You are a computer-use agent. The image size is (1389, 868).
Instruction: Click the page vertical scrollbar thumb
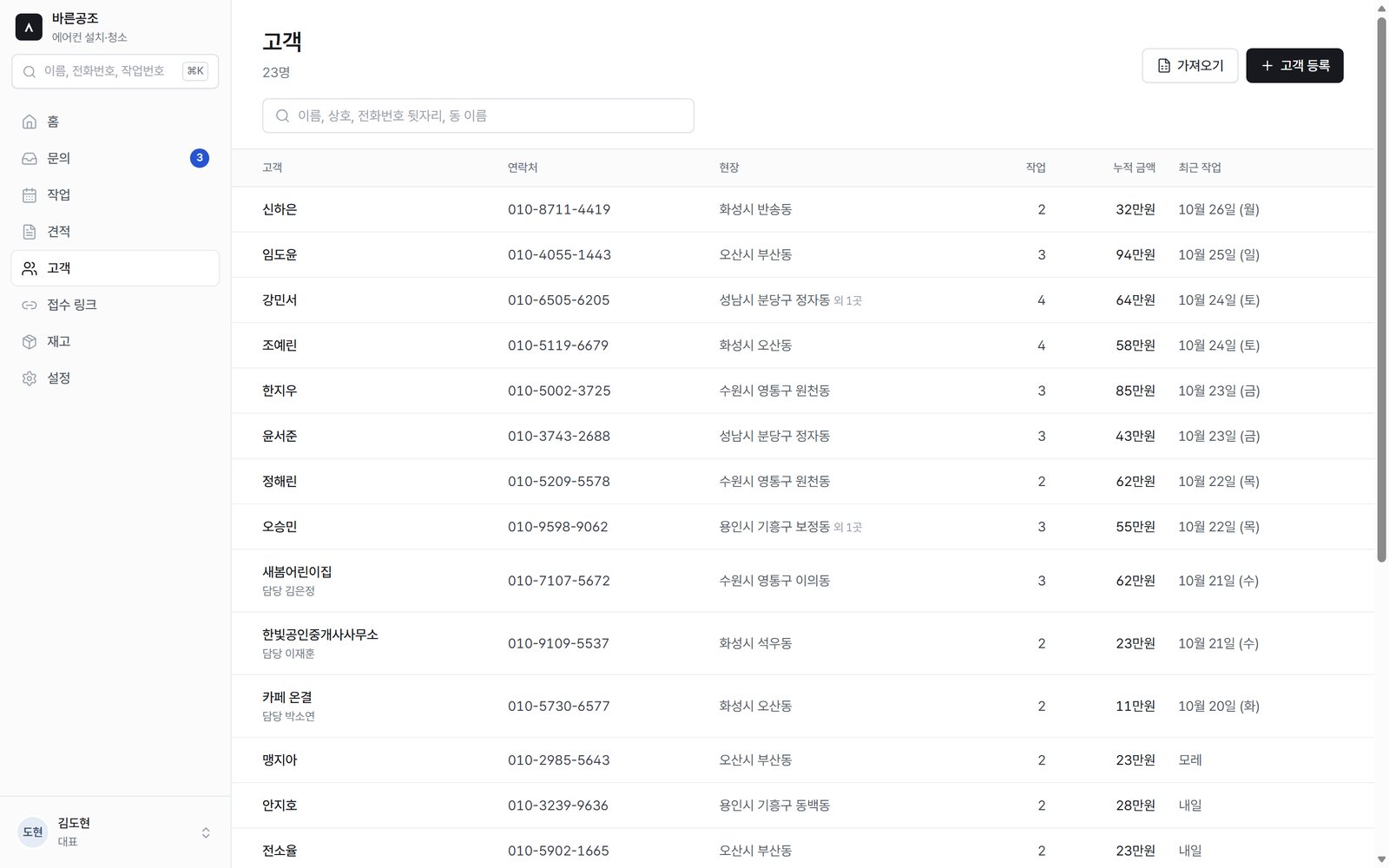pyautogui.click(x=1381, y=289)
